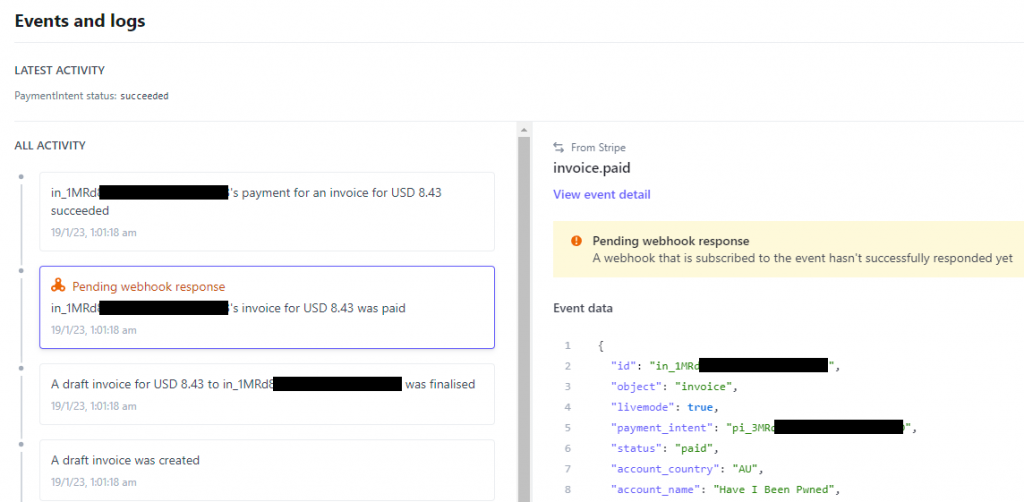
Task: Click the timeline dot beside draft invoice created
Action: [x=22, y=445]
